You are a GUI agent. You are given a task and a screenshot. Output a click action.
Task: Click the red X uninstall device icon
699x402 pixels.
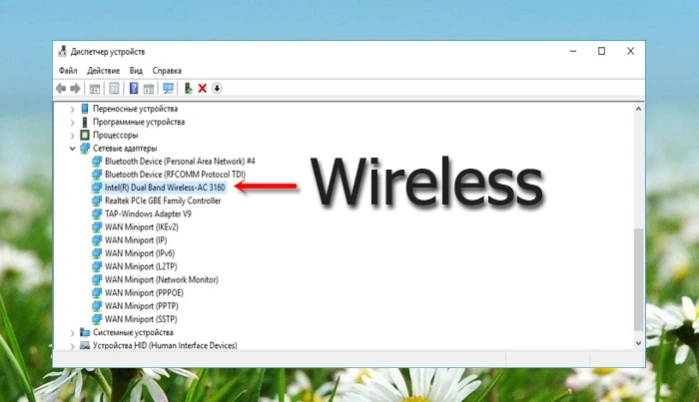click(x=202, y=88)
